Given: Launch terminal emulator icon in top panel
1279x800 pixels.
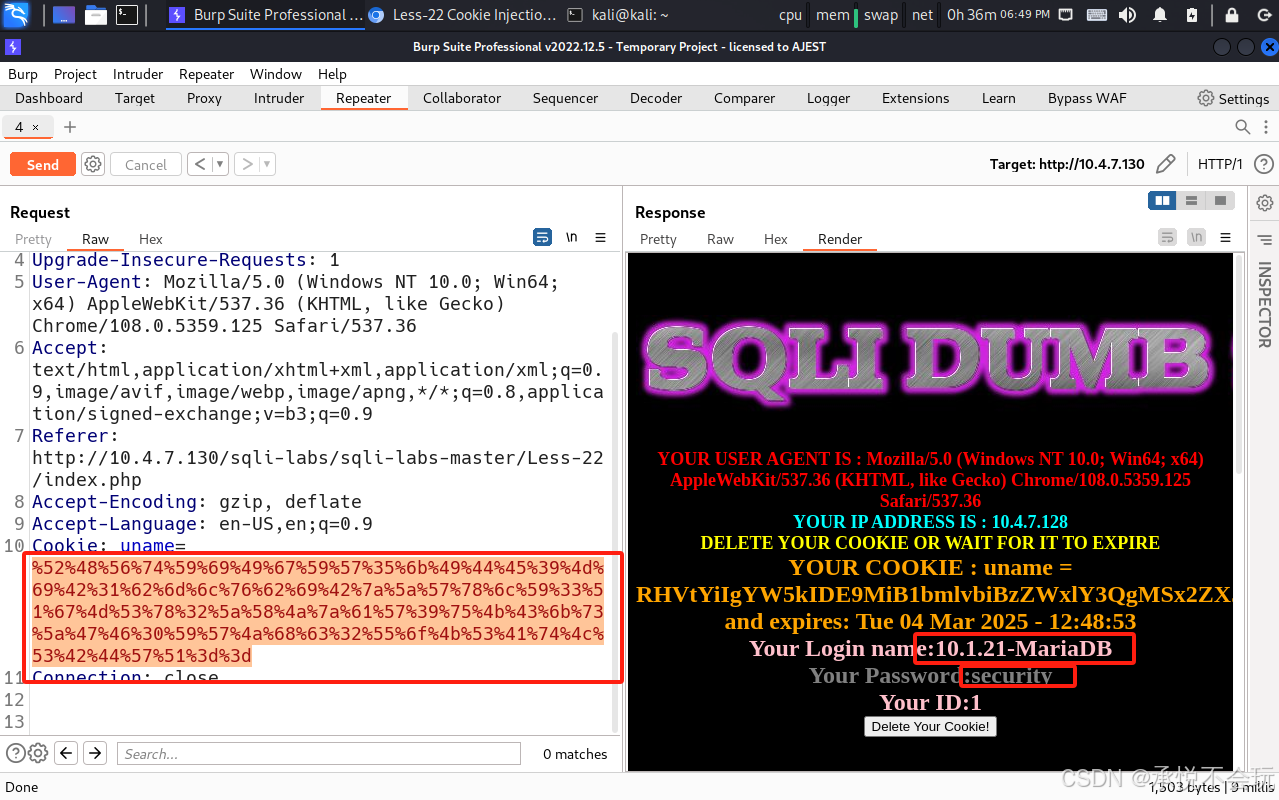Looking at the screenshot, I should [x=126, y=14].
